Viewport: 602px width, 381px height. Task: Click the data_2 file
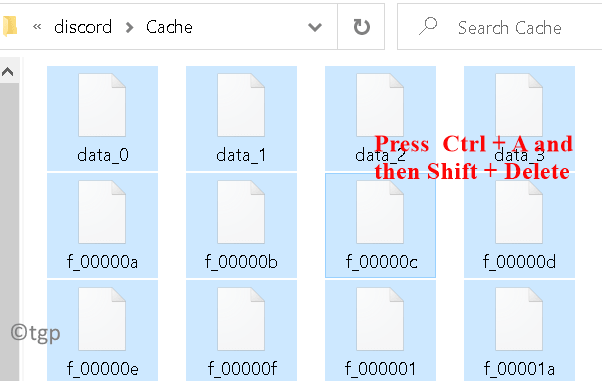(380, 118)
